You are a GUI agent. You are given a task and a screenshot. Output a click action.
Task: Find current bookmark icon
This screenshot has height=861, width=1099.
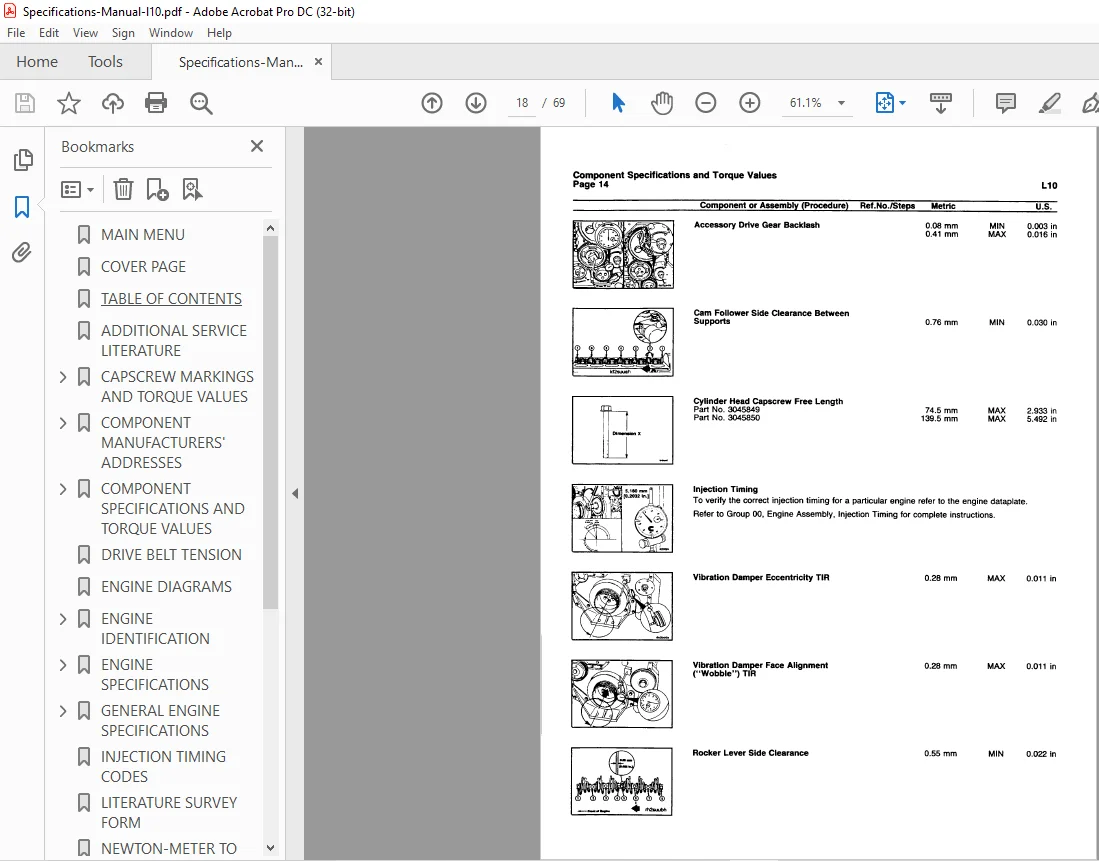[x=192, y=189]
